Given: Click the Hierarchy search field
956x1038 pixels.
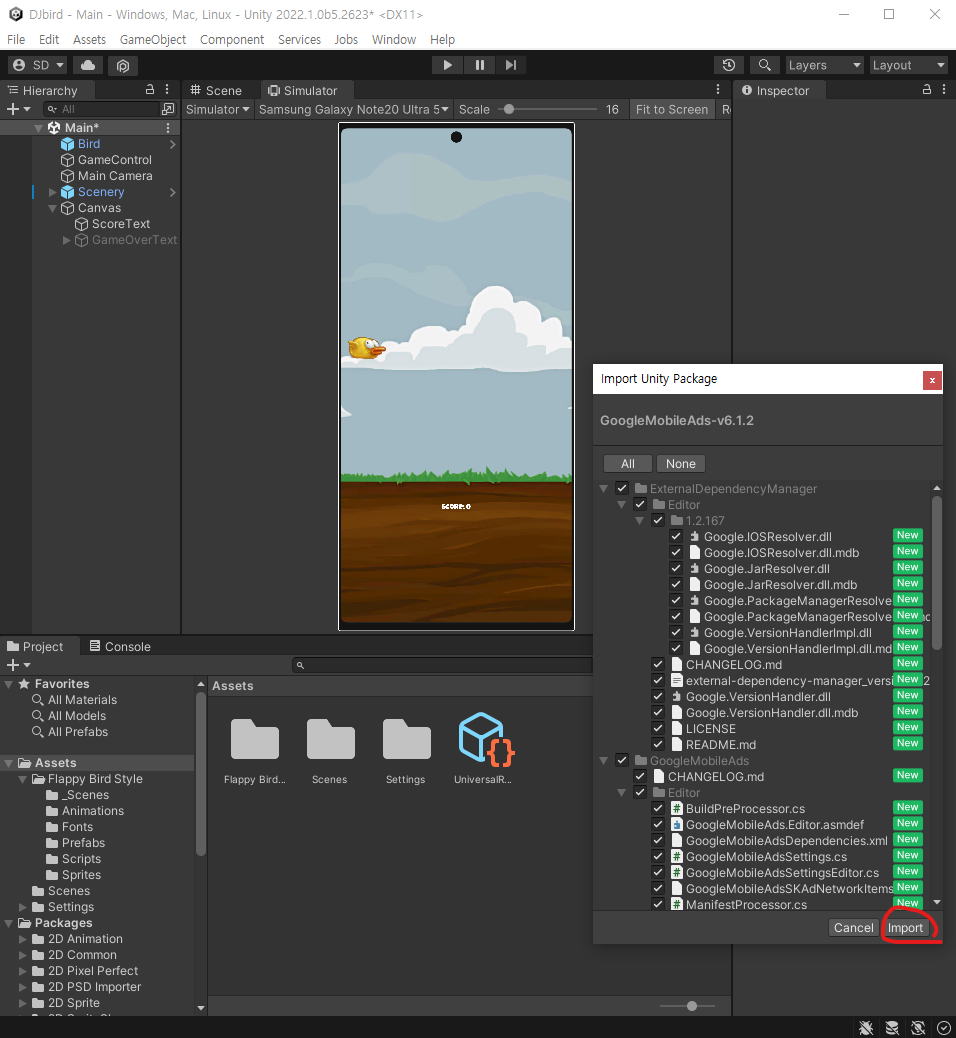Looking at the screenshot, I should [x=101, y=109].
